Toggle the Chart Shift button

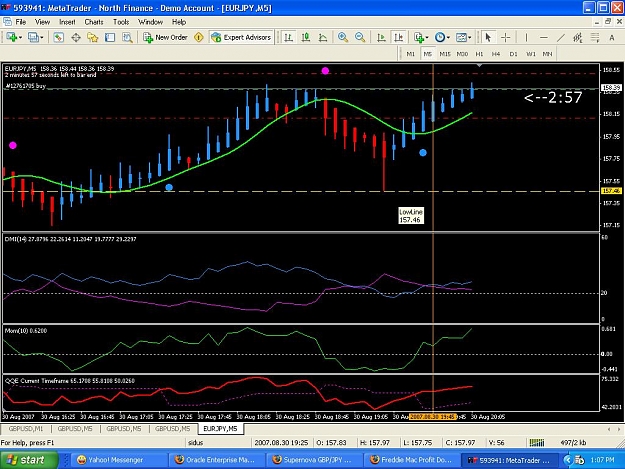(398, 37)
